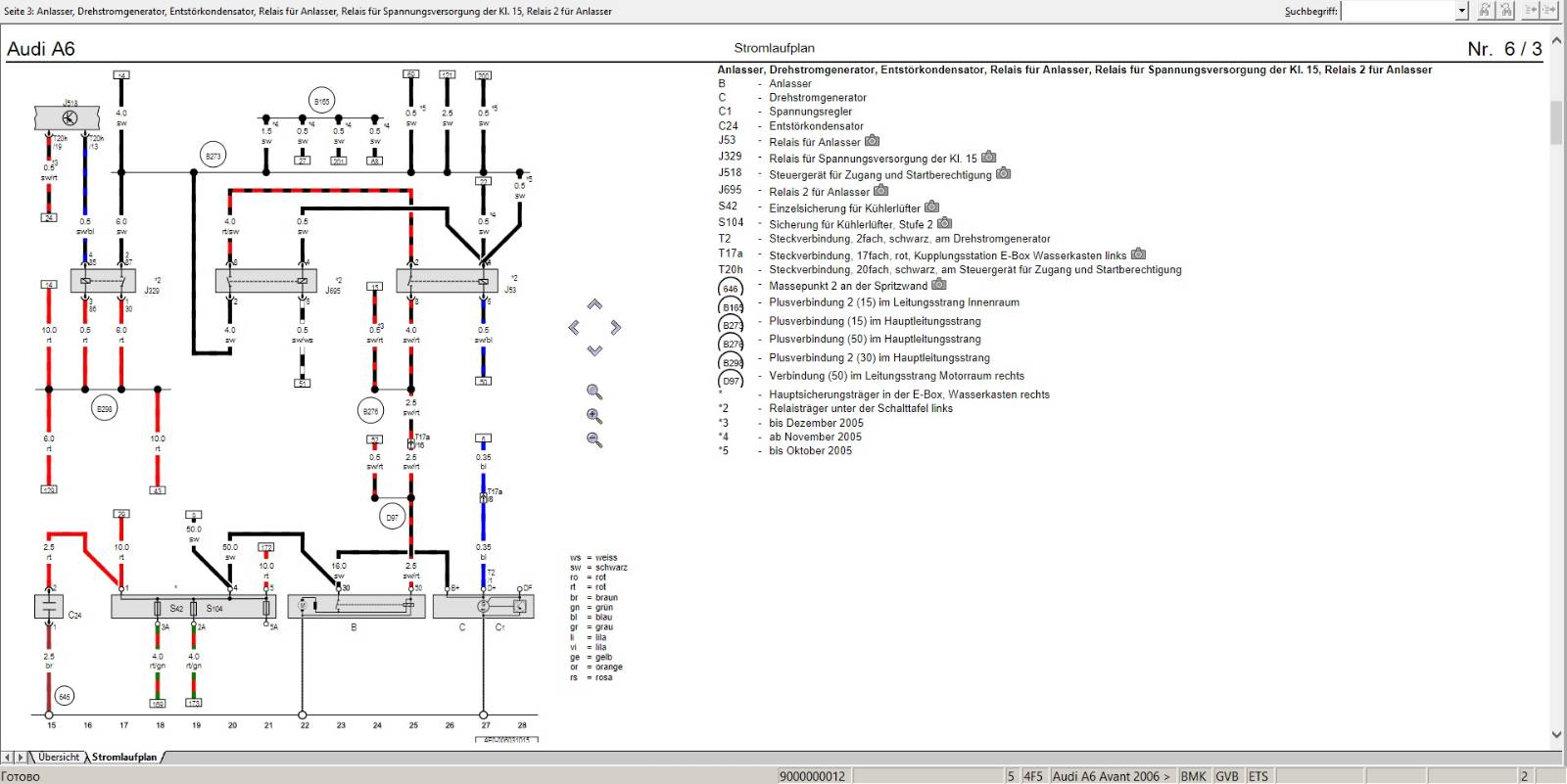Click camera icon for J695 Relais 2
The height and width of the screenshot is (784, 1567).
[880, 190]
